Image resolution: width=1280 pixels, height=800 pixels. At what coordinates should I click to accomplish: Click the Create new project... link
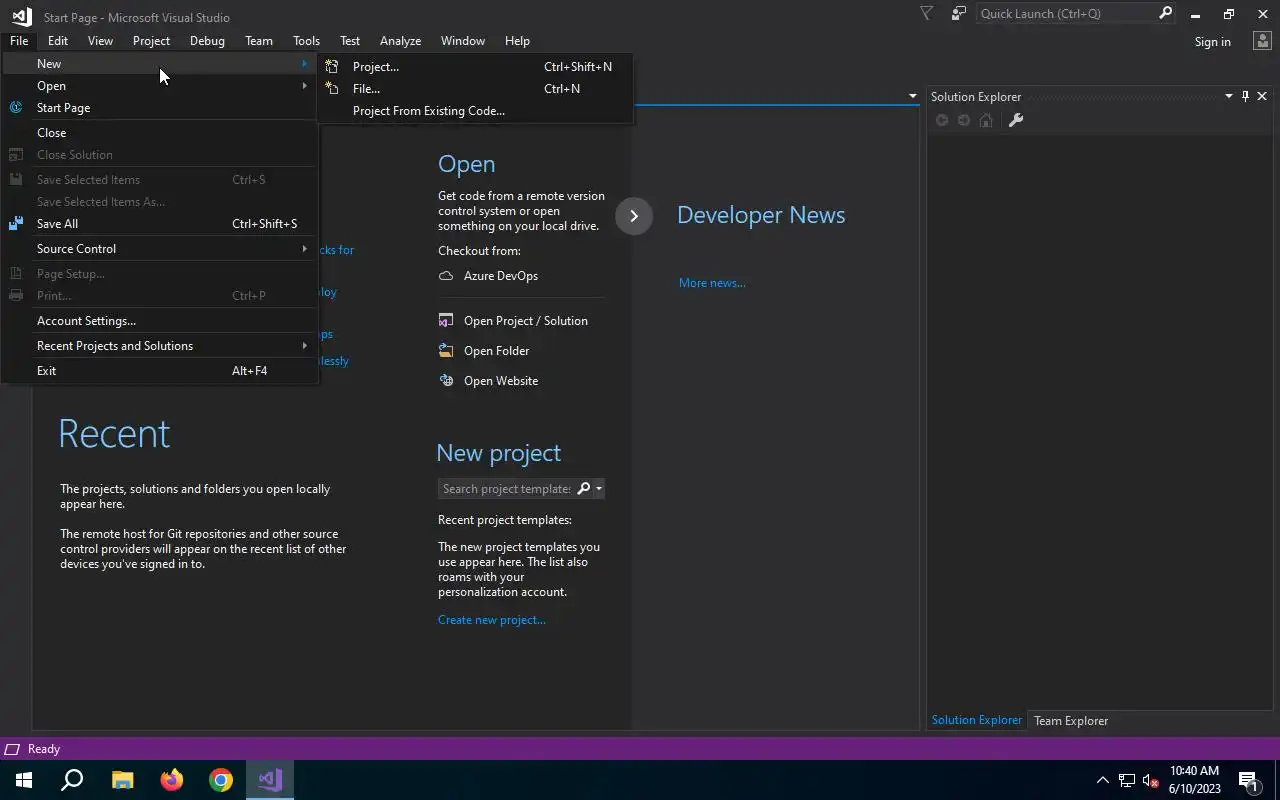pos(492,620)
